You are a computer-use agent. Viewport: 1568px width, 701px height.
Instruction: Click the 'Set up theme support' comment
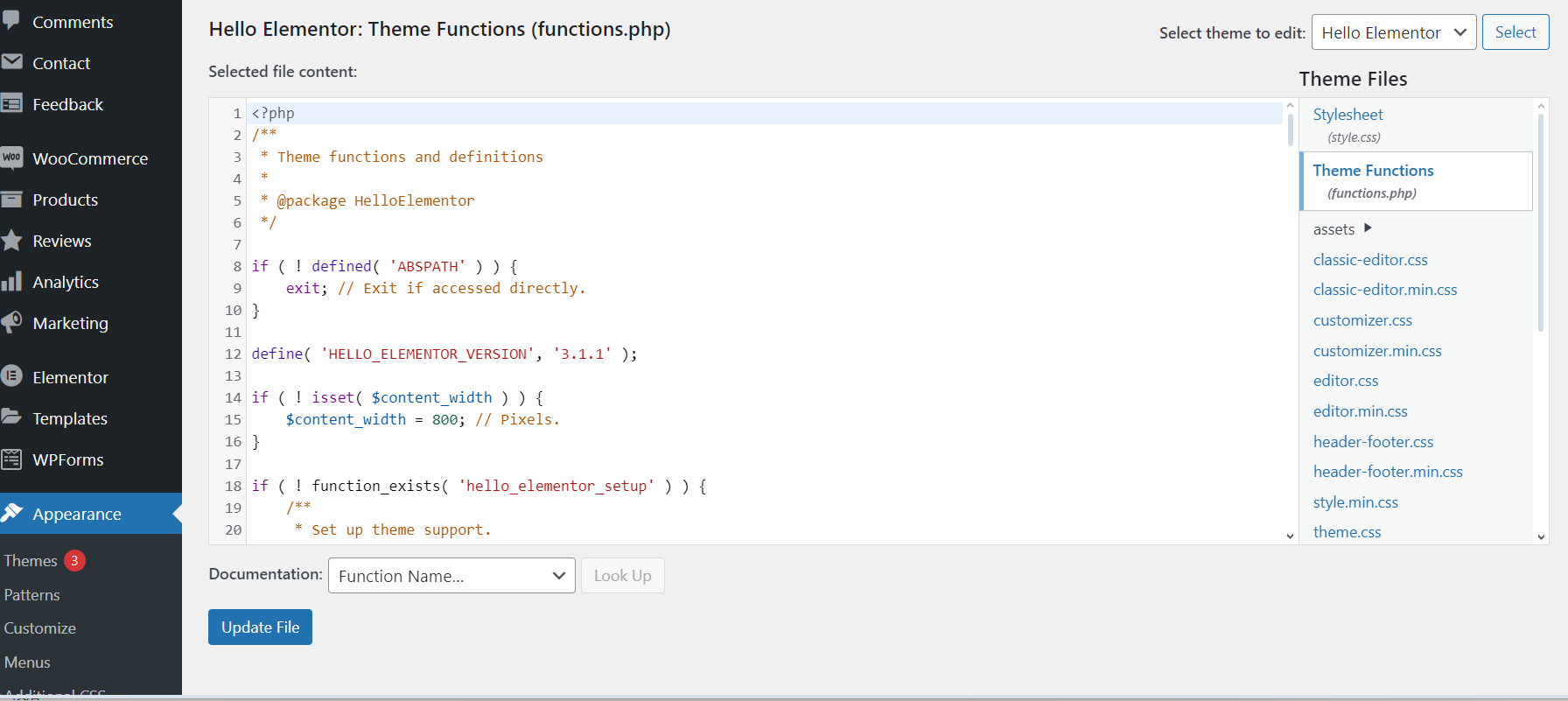[393, 529]
